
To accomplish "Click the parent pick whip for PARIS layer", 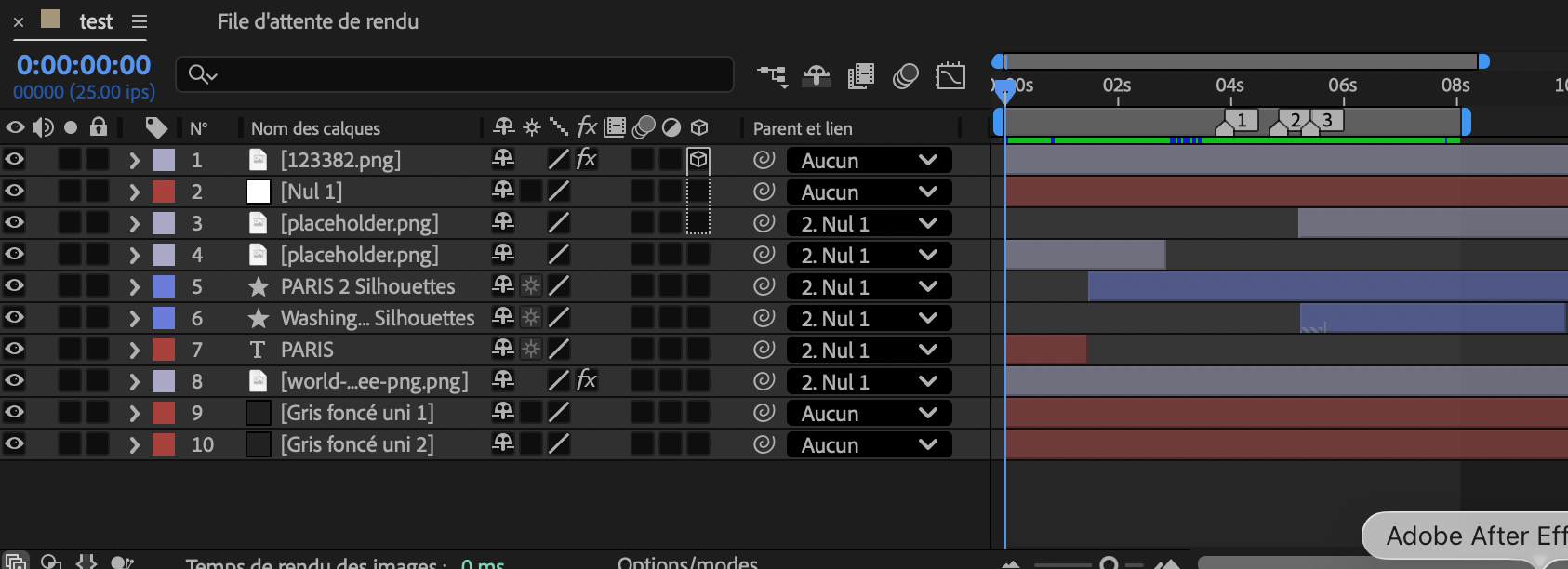I will click(764, 350).
